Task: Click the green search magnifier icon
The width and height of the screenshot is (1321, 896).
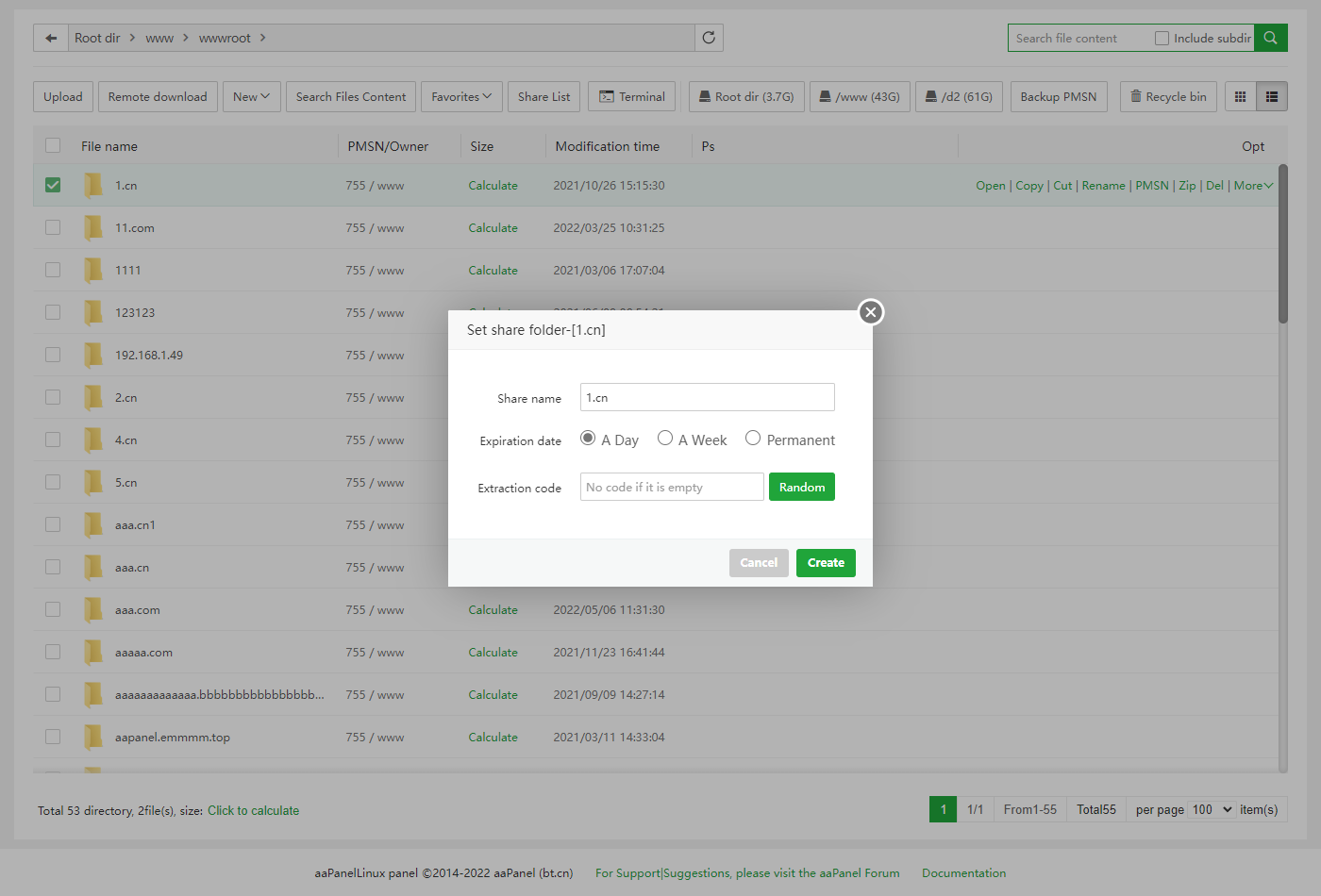Action: click(x=1271, y=38)
